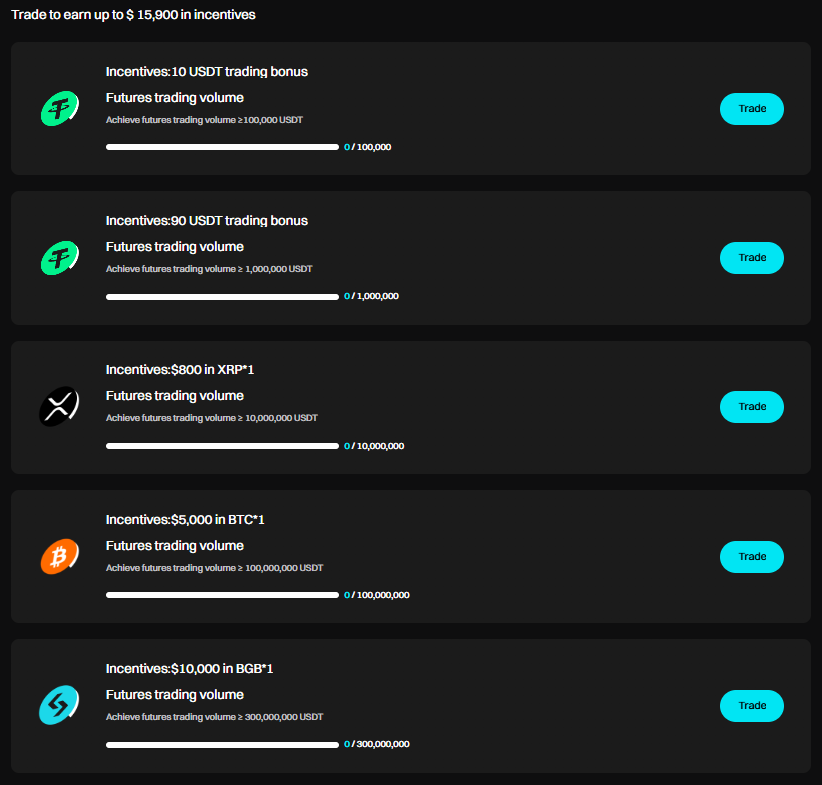Screen dimensions: 822x785
Task: Select the 'Incentives:$800 in XRP*1' heading
Action: pos(180,370)
